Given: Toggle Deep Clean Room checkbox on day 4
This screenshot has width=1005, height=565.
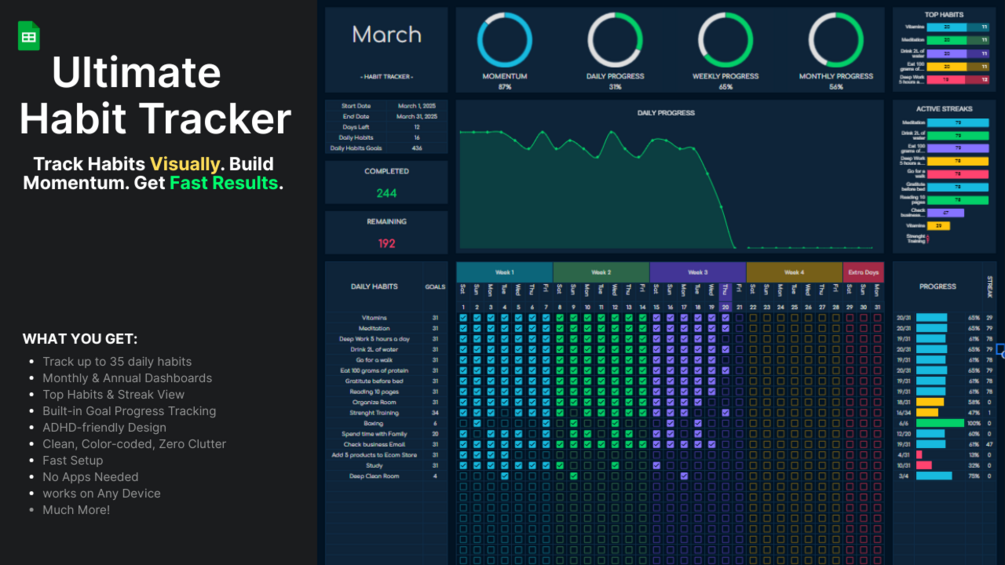Looking at the screenshot, I should tap(504, 476).
